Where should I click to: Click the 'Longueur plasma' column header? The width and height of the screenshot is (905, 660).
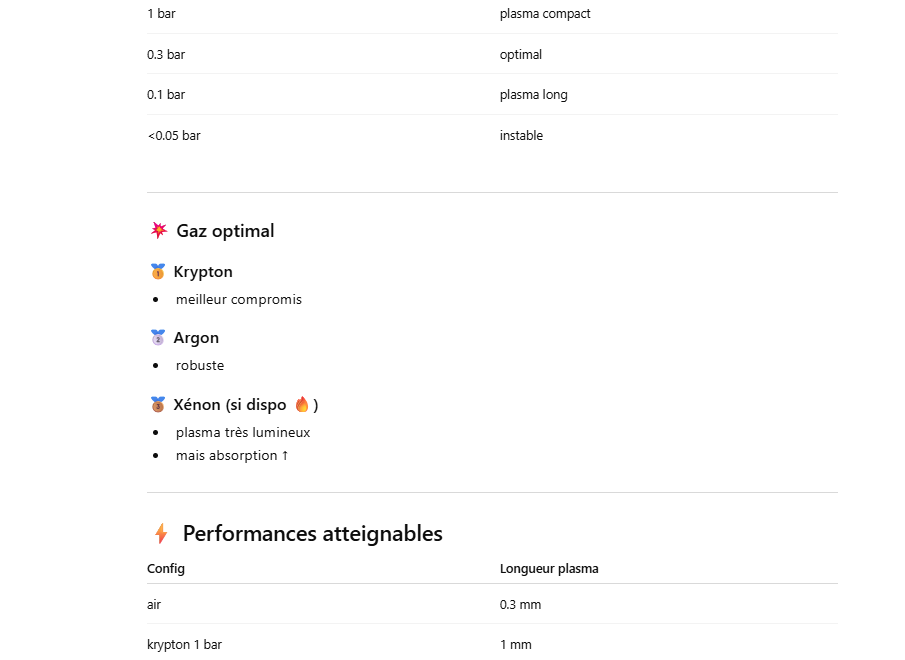point(549,569)
